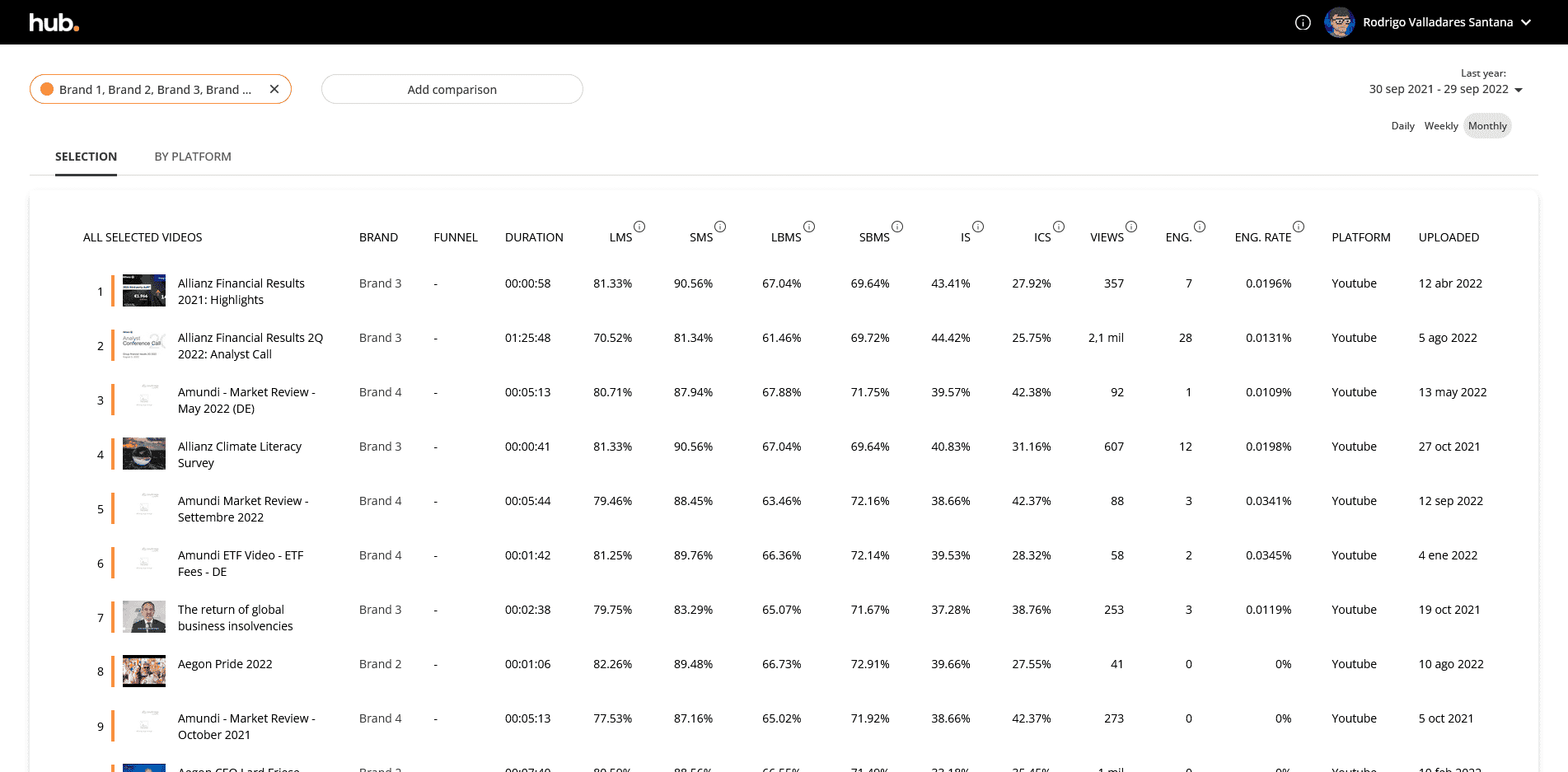1568x772 pixels.
Task: Click the 2,1 mil views value
Action: tap(1106, 338)
